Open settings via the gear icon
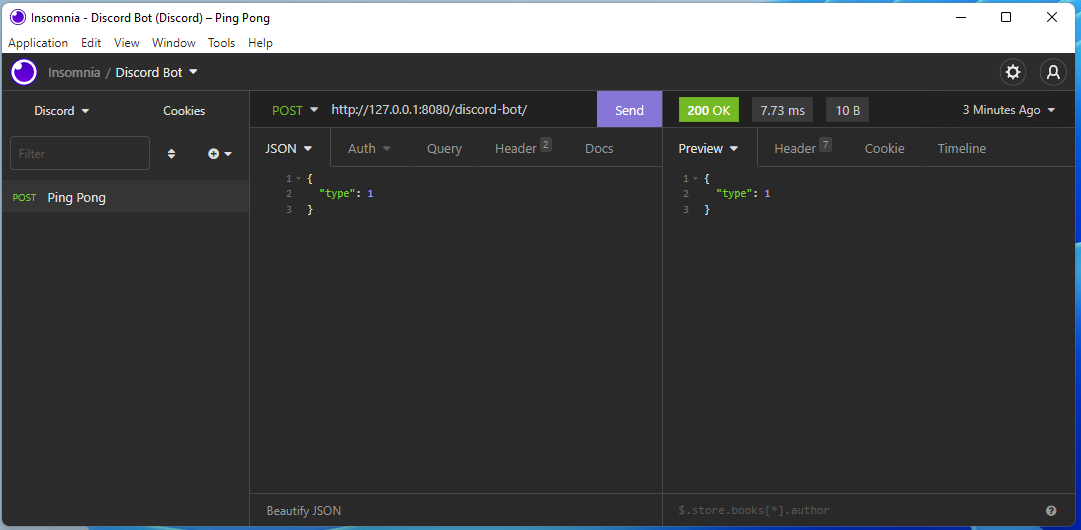 click(x=1013, y=72)
